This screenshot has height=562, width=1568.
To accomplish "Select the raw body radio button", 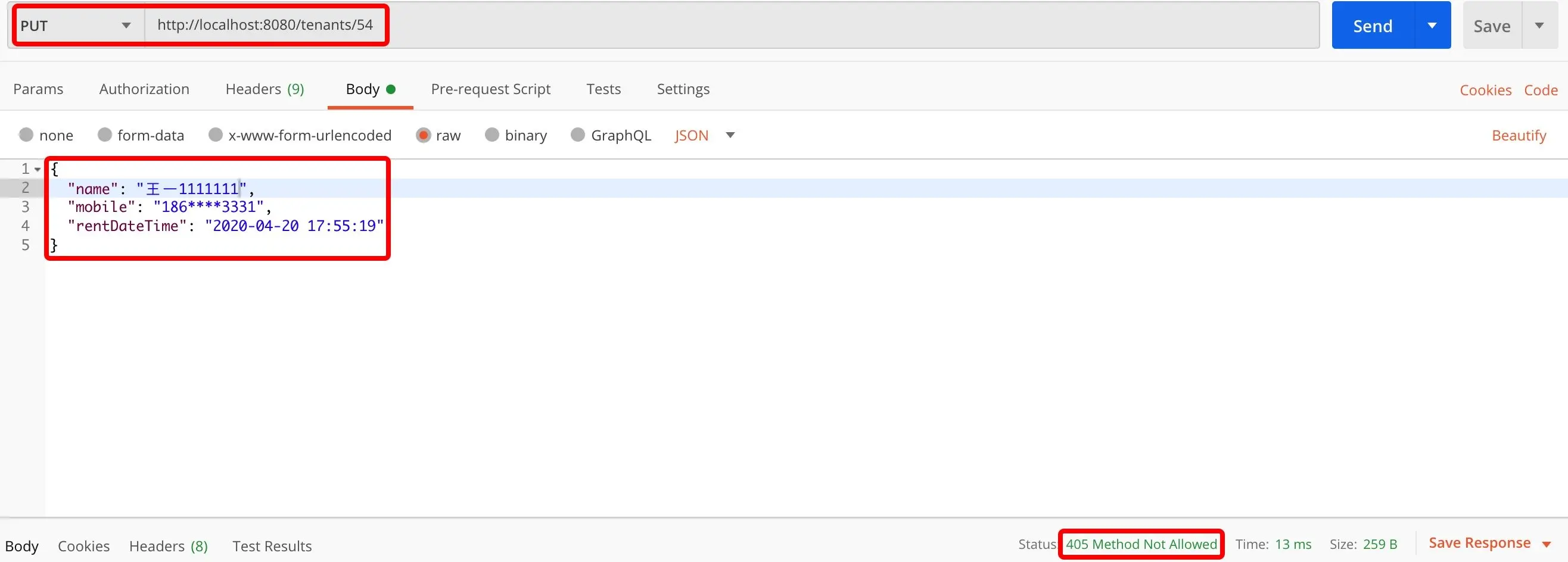I will pos(423,135).
